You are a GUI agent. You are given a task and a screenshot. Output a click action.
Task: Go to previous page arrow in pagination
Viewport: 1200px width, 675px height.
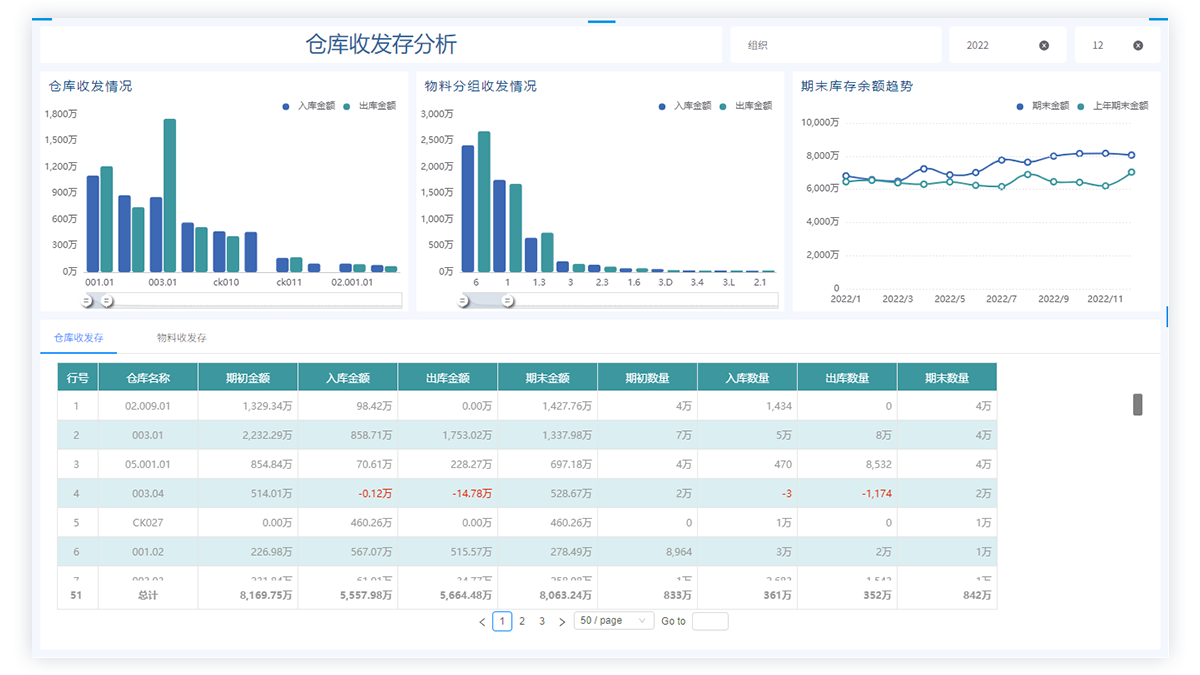click(x=482, y=622)
